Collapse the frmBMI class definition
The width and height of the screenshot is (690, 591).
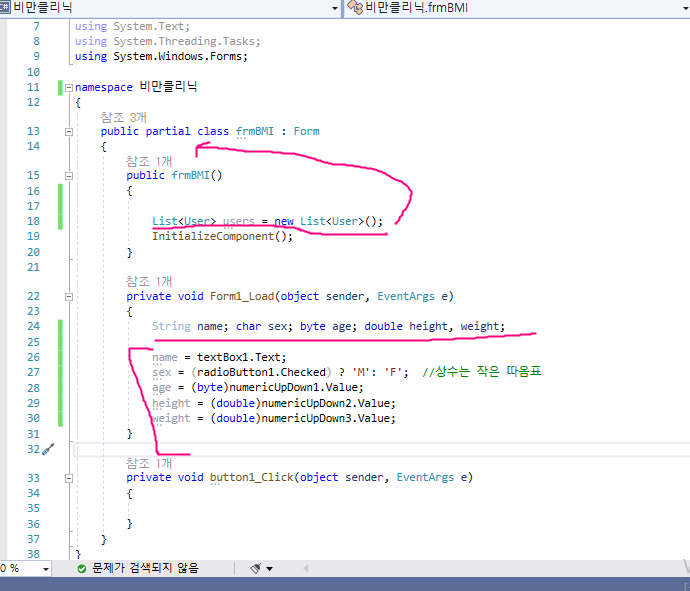(x=69, y=132)
